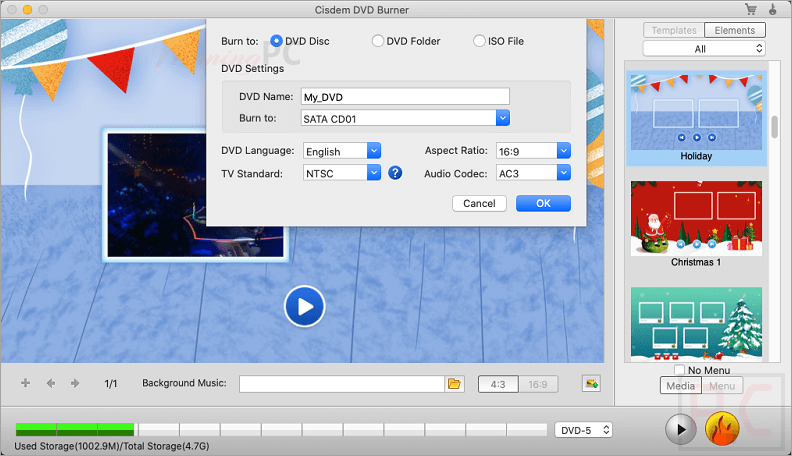The width and height of the screenshot is (792, 456).
Task: Open the All templates category dropdown
Action: point(704,48)
